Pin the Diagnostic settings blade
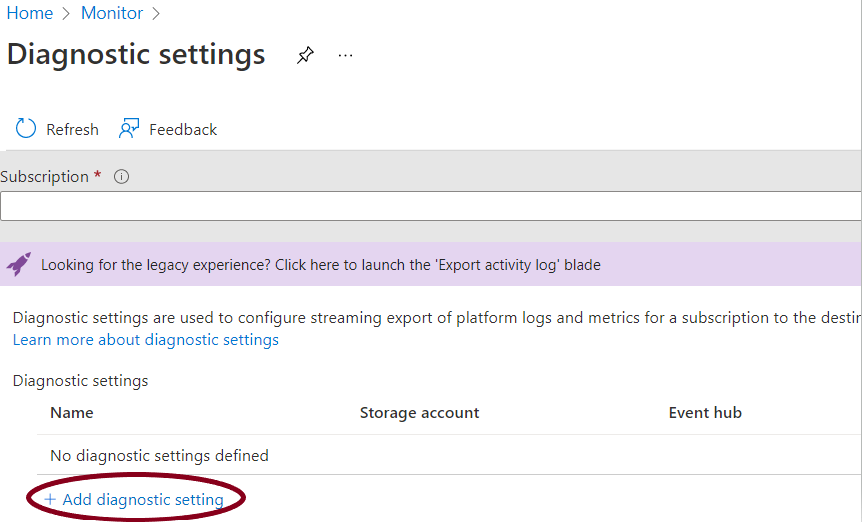The height and width of the screenshot is (522, 862). click(305, 56)
